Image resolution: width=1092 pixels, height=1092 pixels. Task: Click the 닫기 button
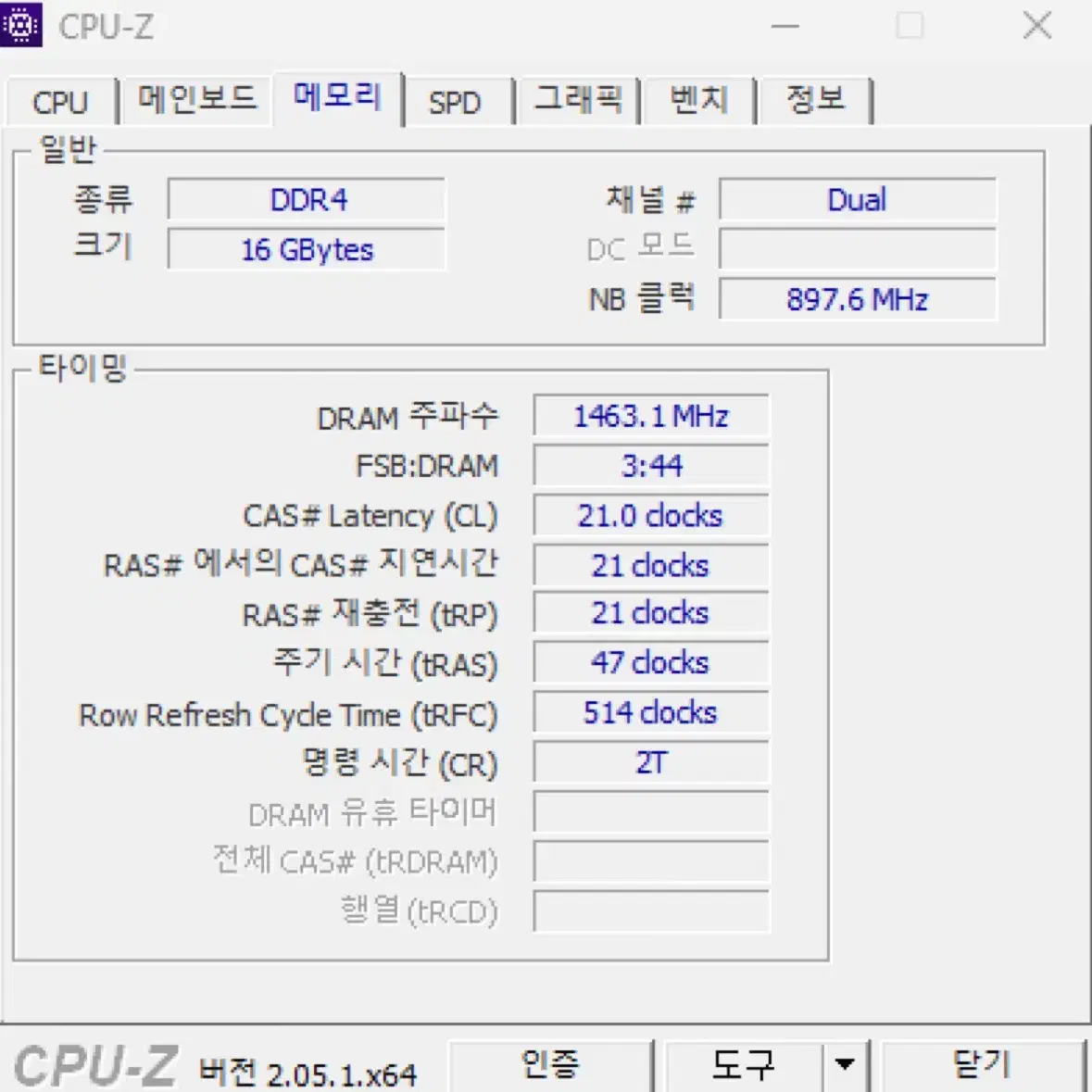(983, 1065)
